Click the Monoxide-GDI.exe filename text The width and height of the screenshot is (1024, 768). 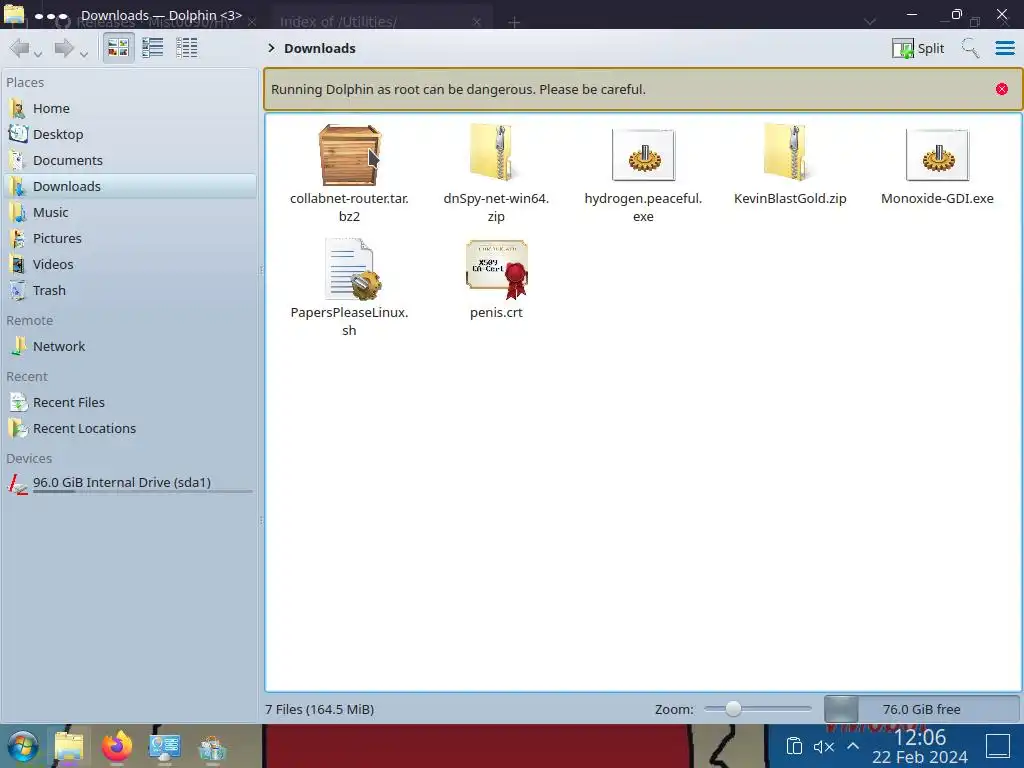click(937, 199)
